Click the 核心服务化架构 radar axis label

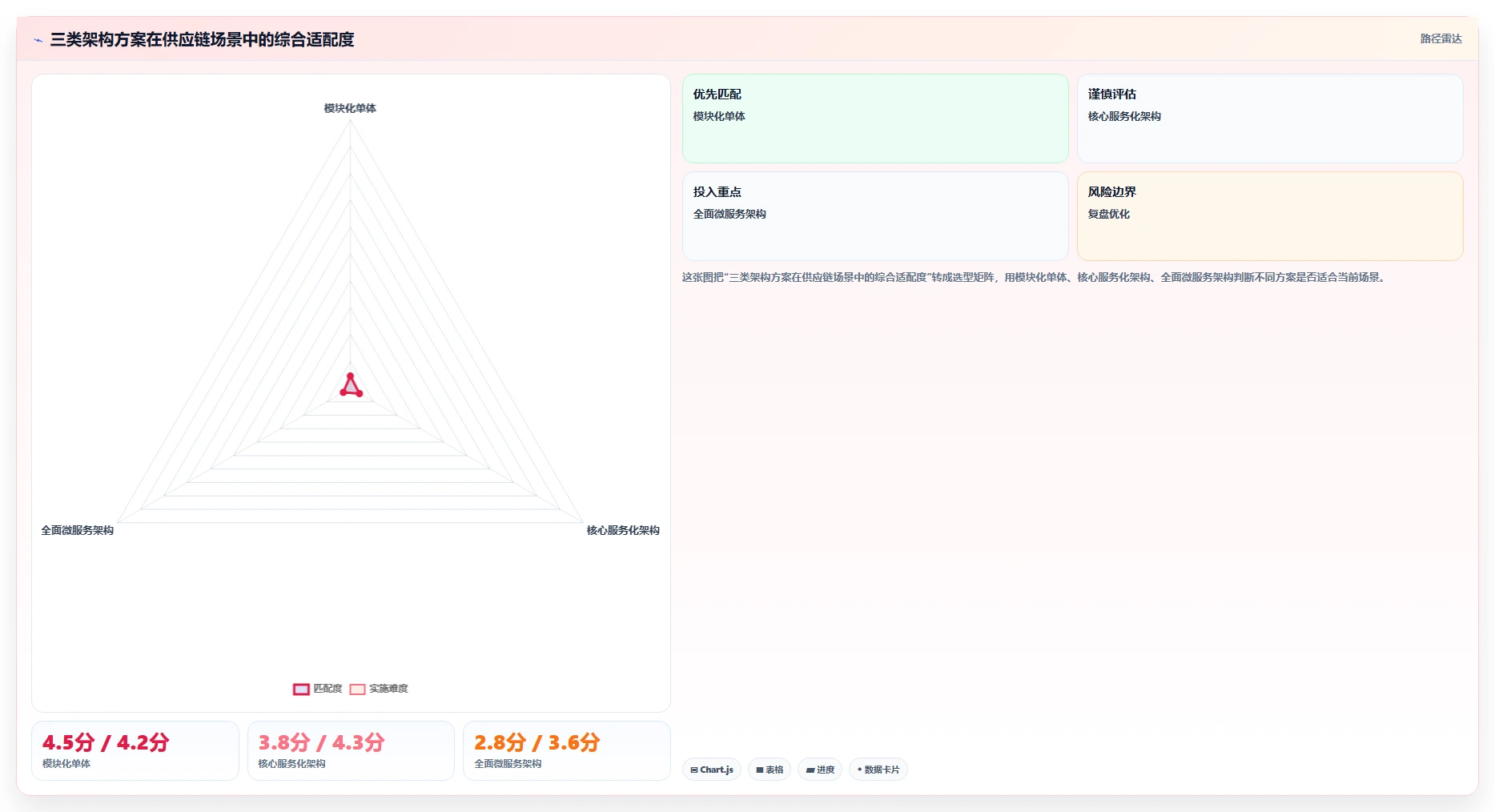(x=623, y=530)
